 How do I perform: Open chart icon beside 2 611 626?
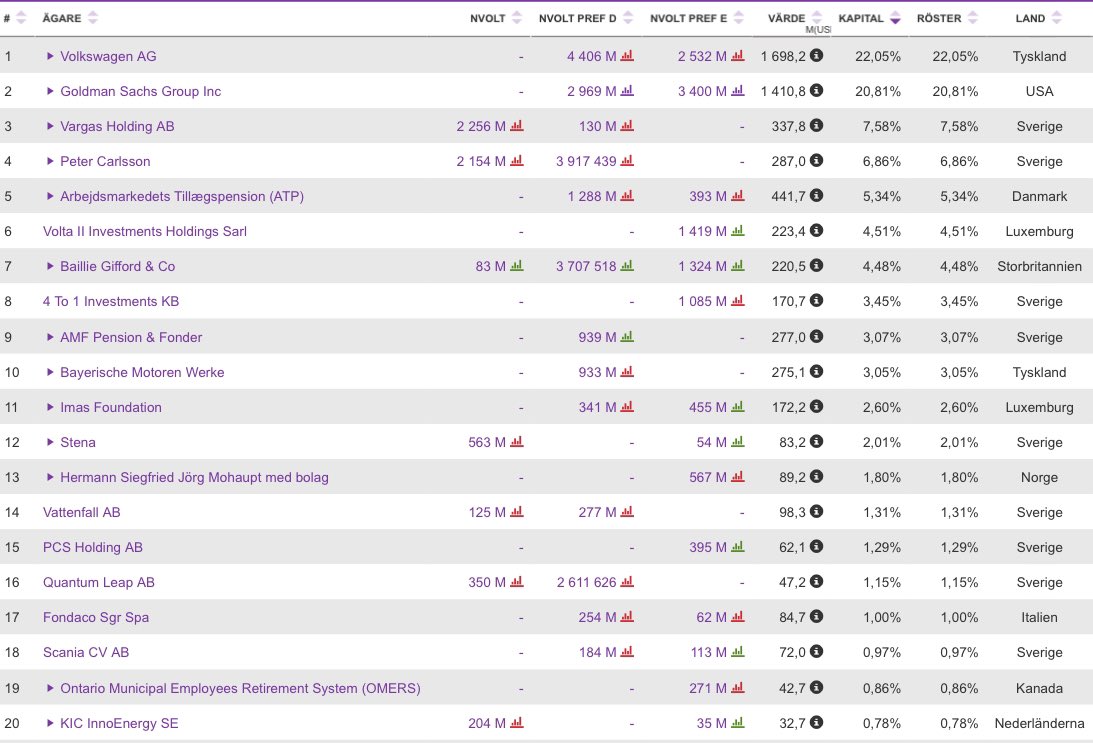point(627,581)
